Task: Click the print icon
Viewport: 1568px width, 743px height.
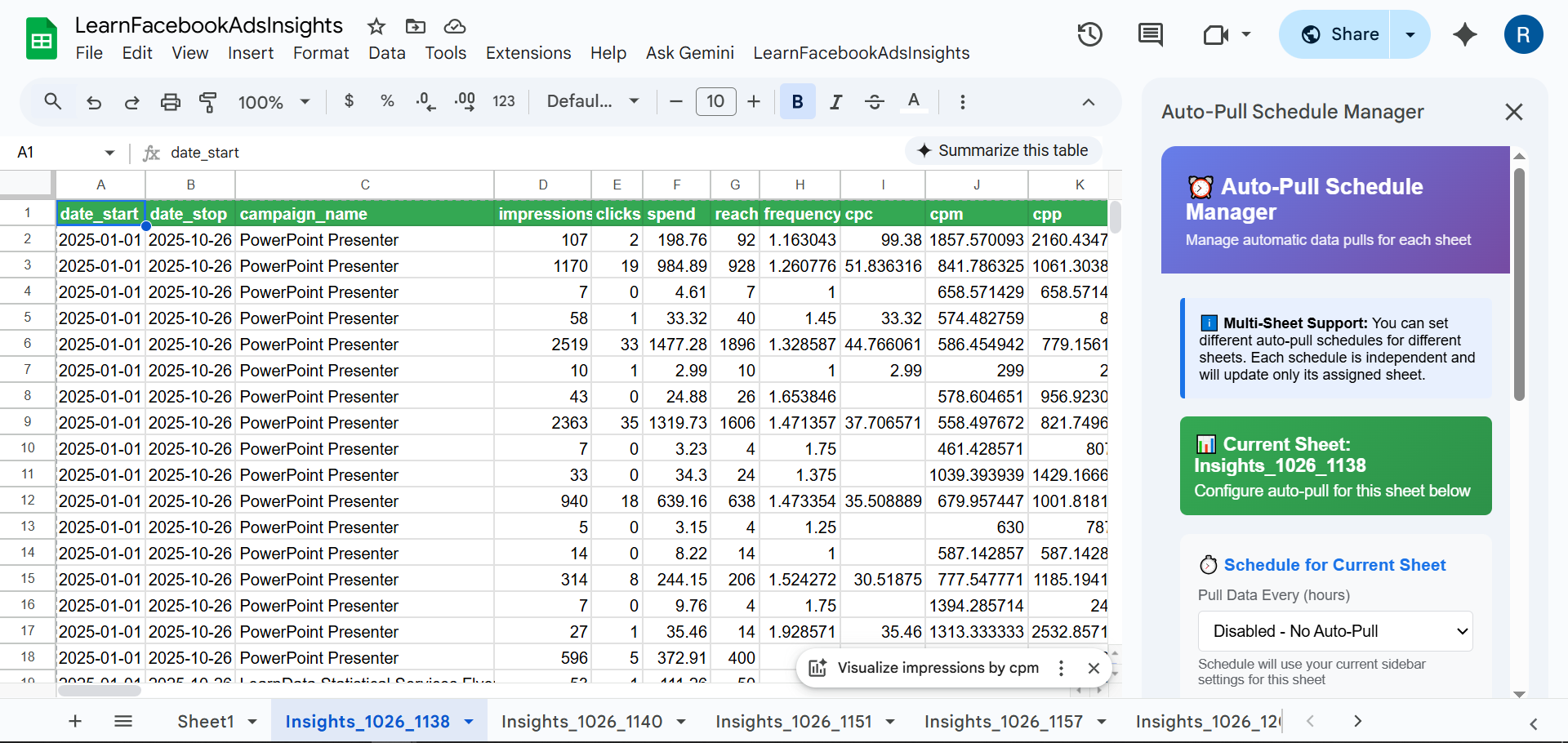Action: [x=170, y=102]
